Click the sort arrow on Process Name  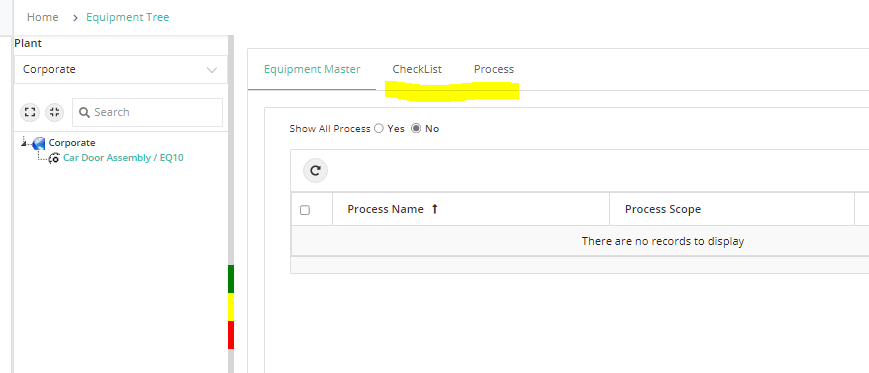(x=434, y=209)
